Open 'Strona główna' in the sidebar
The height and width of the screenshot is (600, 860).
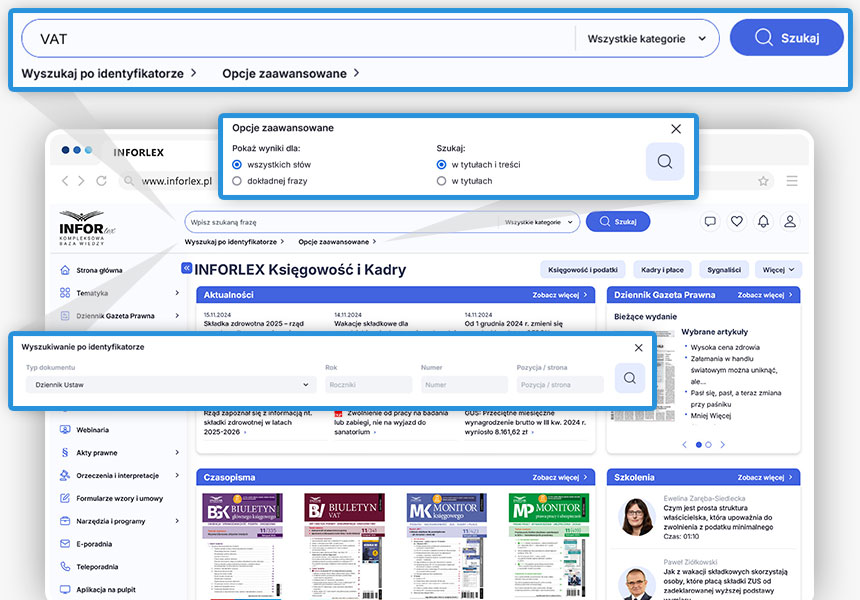pyautogui.click(x=99, y=270)
